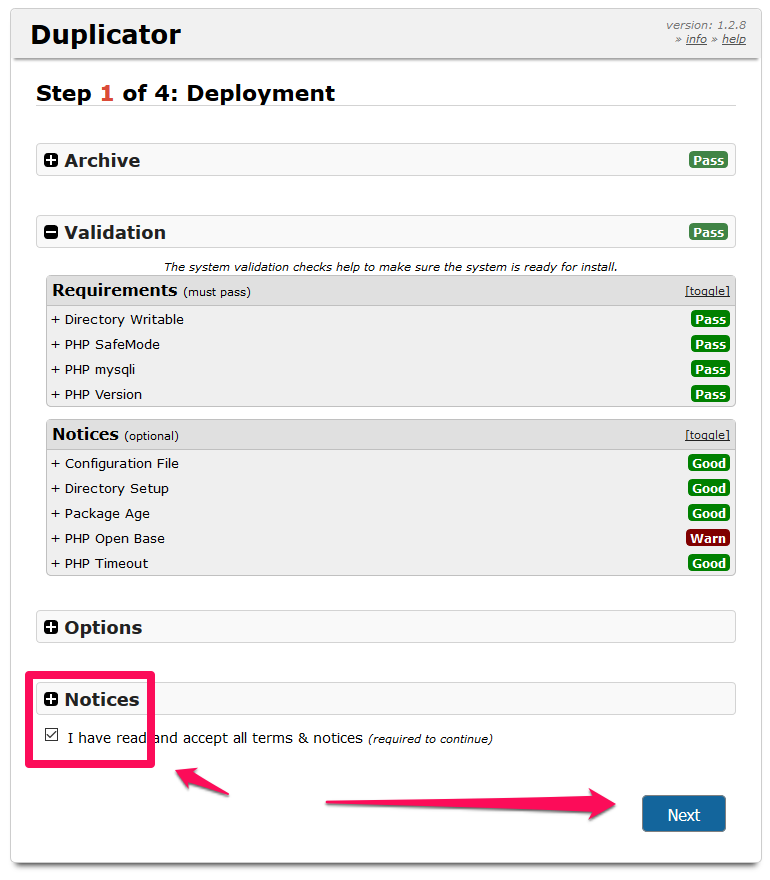Viewport: 770px width, 880px height.
Task: Toggle the Requirements list
Action: tap(707, 291)
